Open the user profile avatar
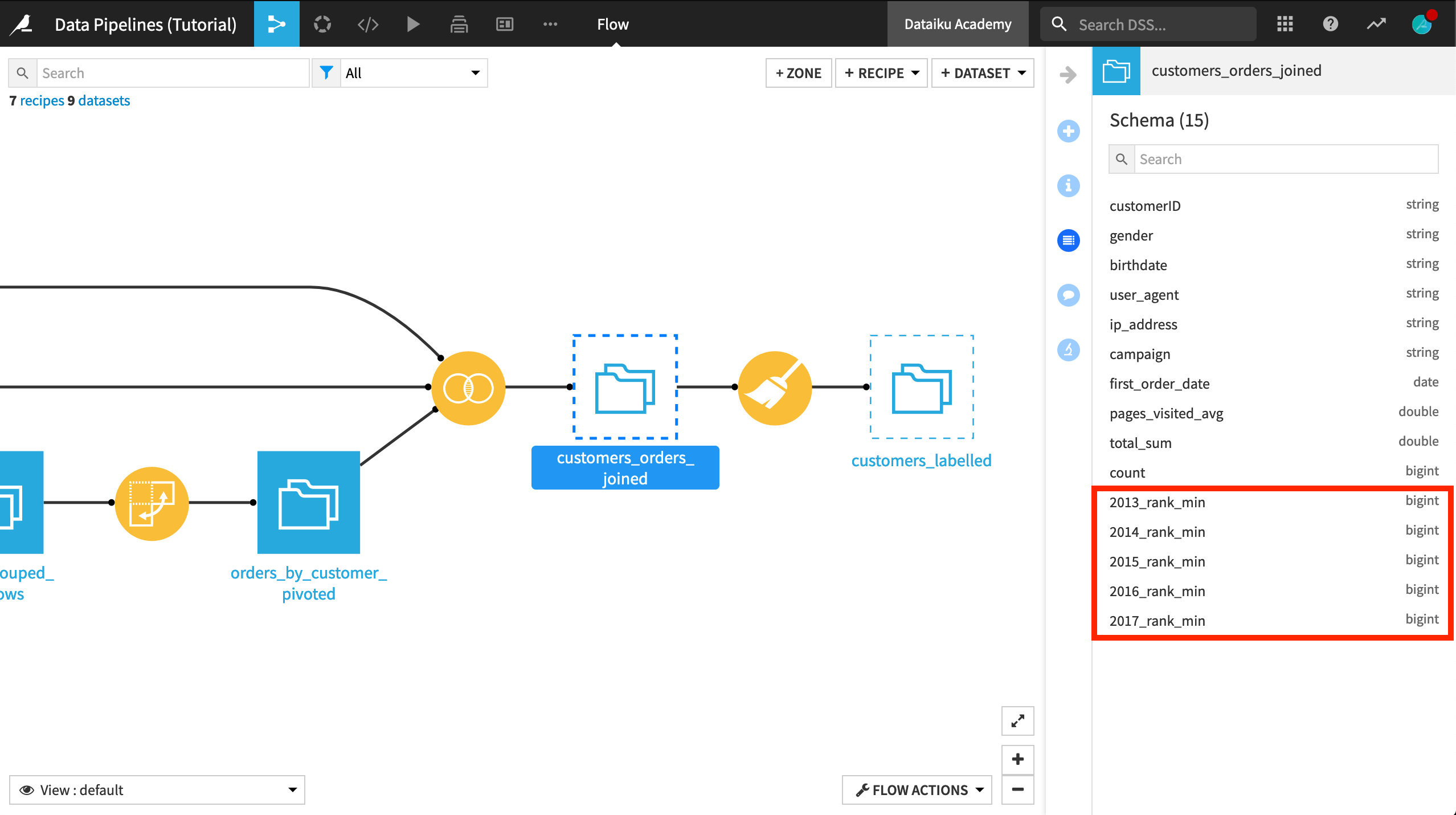The height and width of the screenshot is (815, 1456). point(1422,24)
